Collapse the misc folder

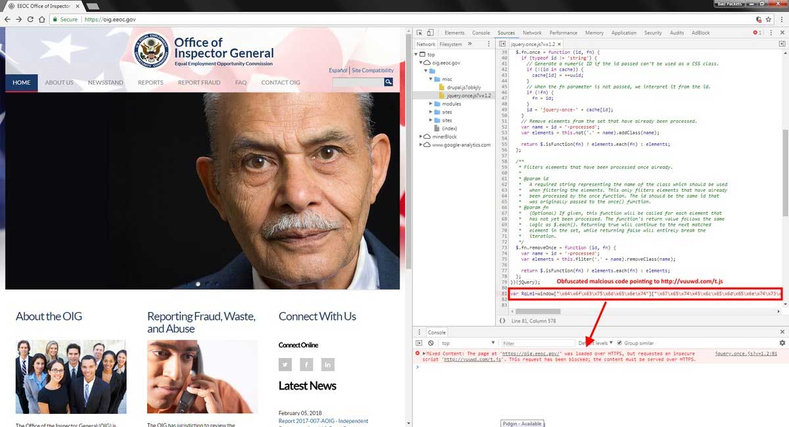coord(431,79)
